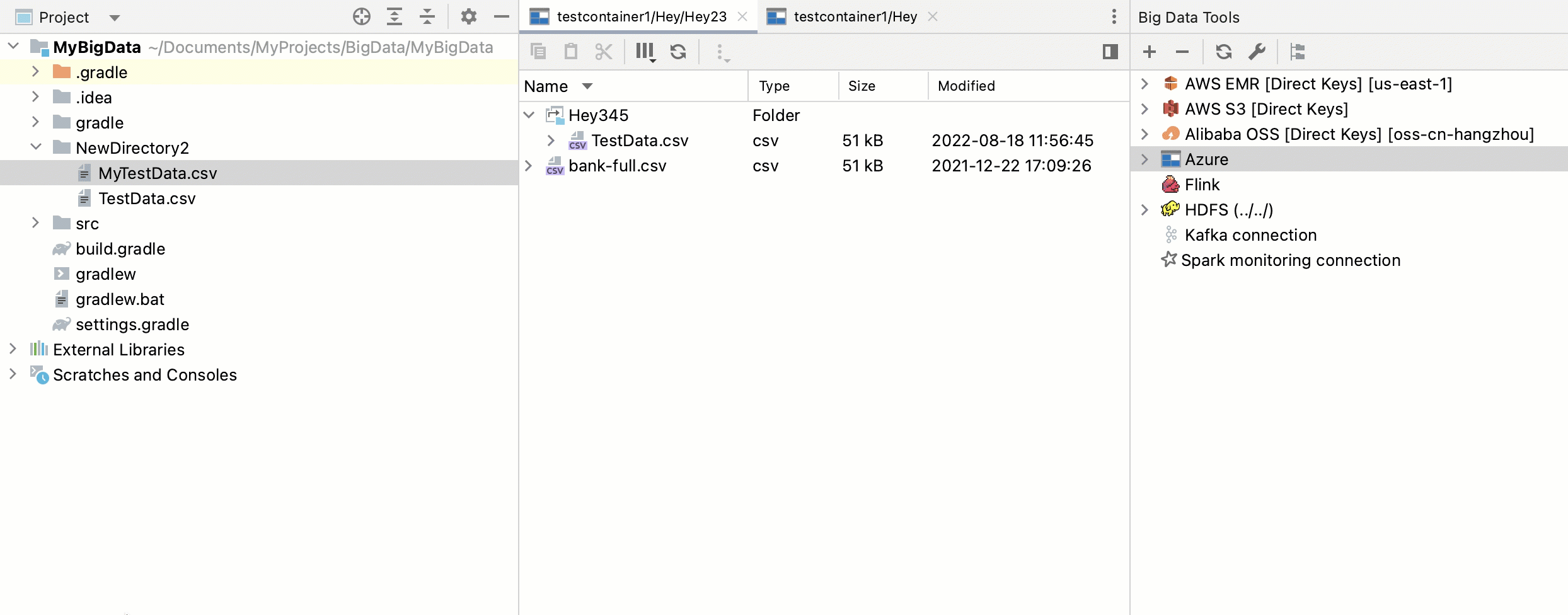Viewport: 1568px width, 615px height.
Task: Open the columns selection dropdown
Action: point(644,51)
